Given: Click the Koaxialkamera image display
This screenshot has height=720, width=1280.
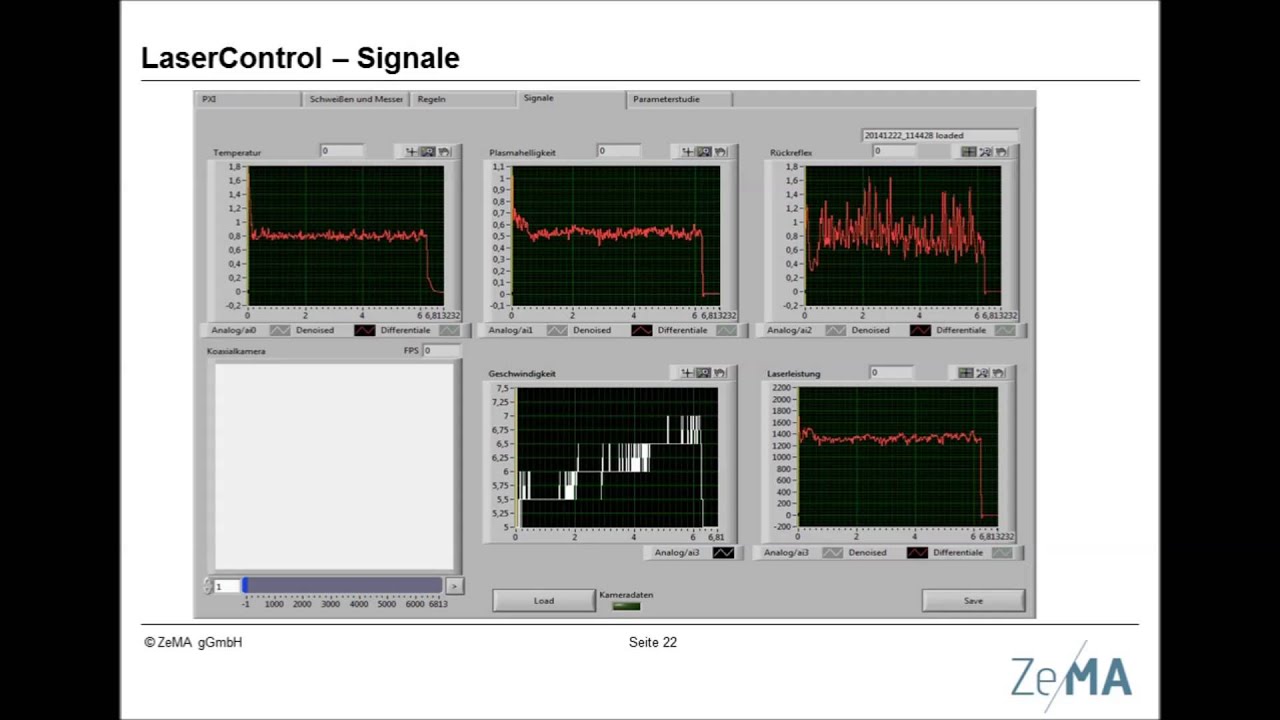Looking at the screenshot, I should (334, 466).
